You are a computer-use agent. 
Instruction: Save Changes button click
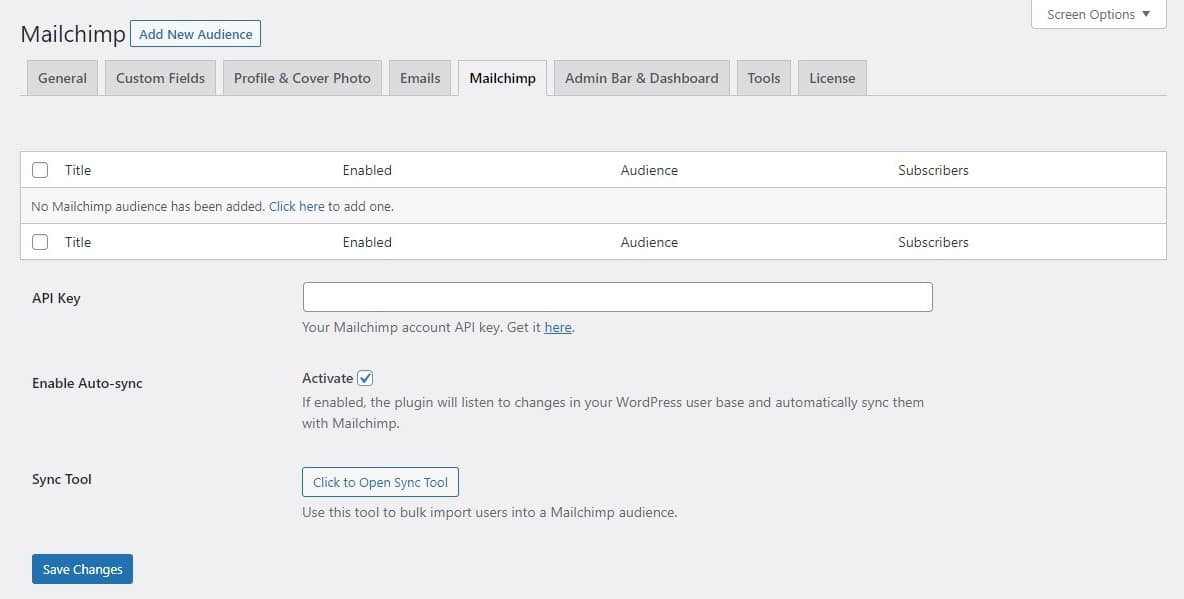82,570
